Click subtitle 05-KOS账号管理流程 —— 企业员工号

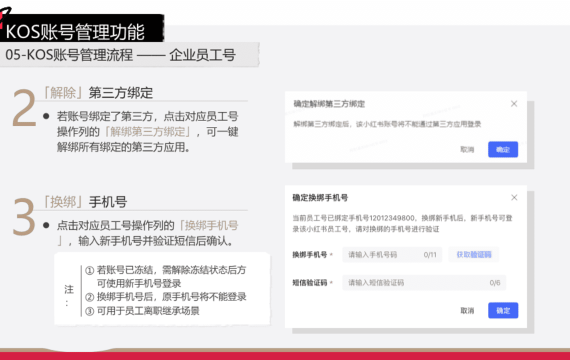120,55
